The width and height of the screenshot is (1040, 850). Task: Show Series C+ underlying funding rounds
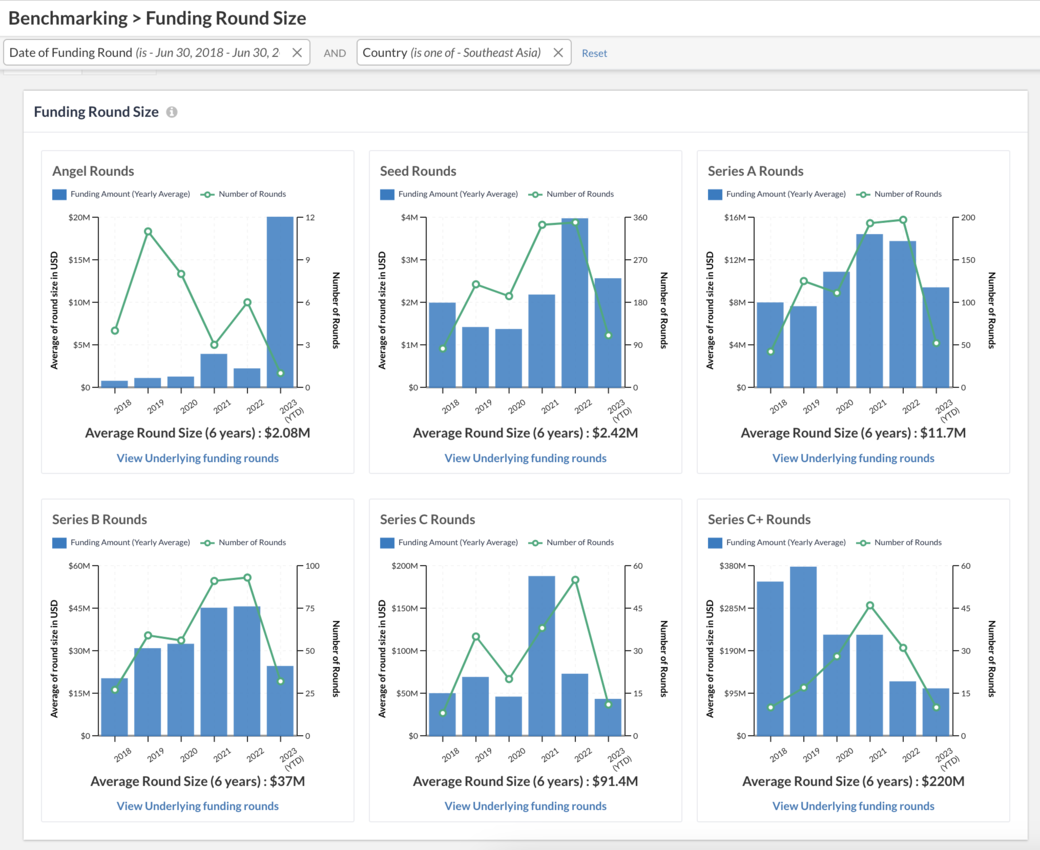[853, 806]
